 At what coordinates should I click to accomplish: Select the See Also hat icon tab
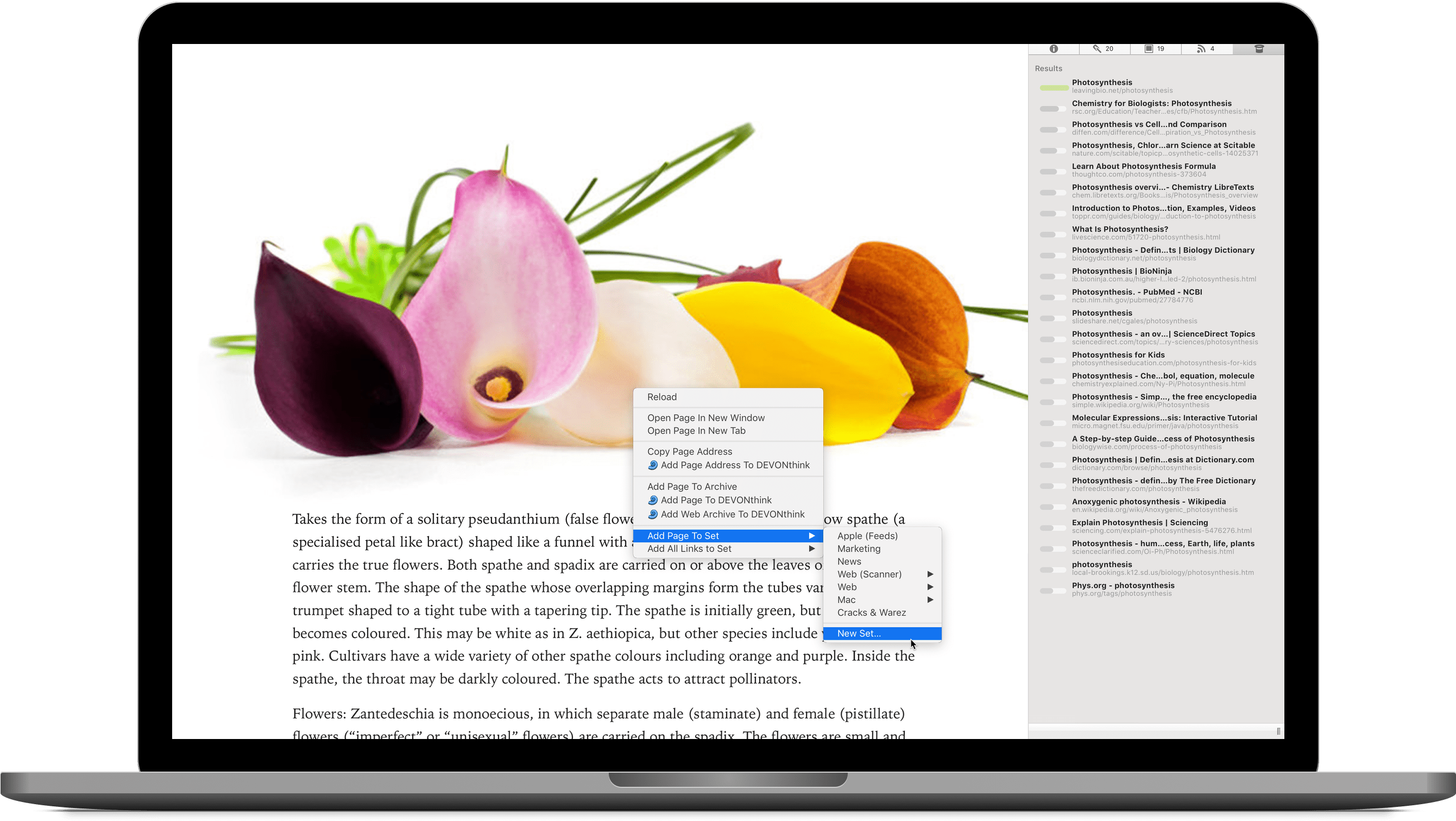(1259, 49)
